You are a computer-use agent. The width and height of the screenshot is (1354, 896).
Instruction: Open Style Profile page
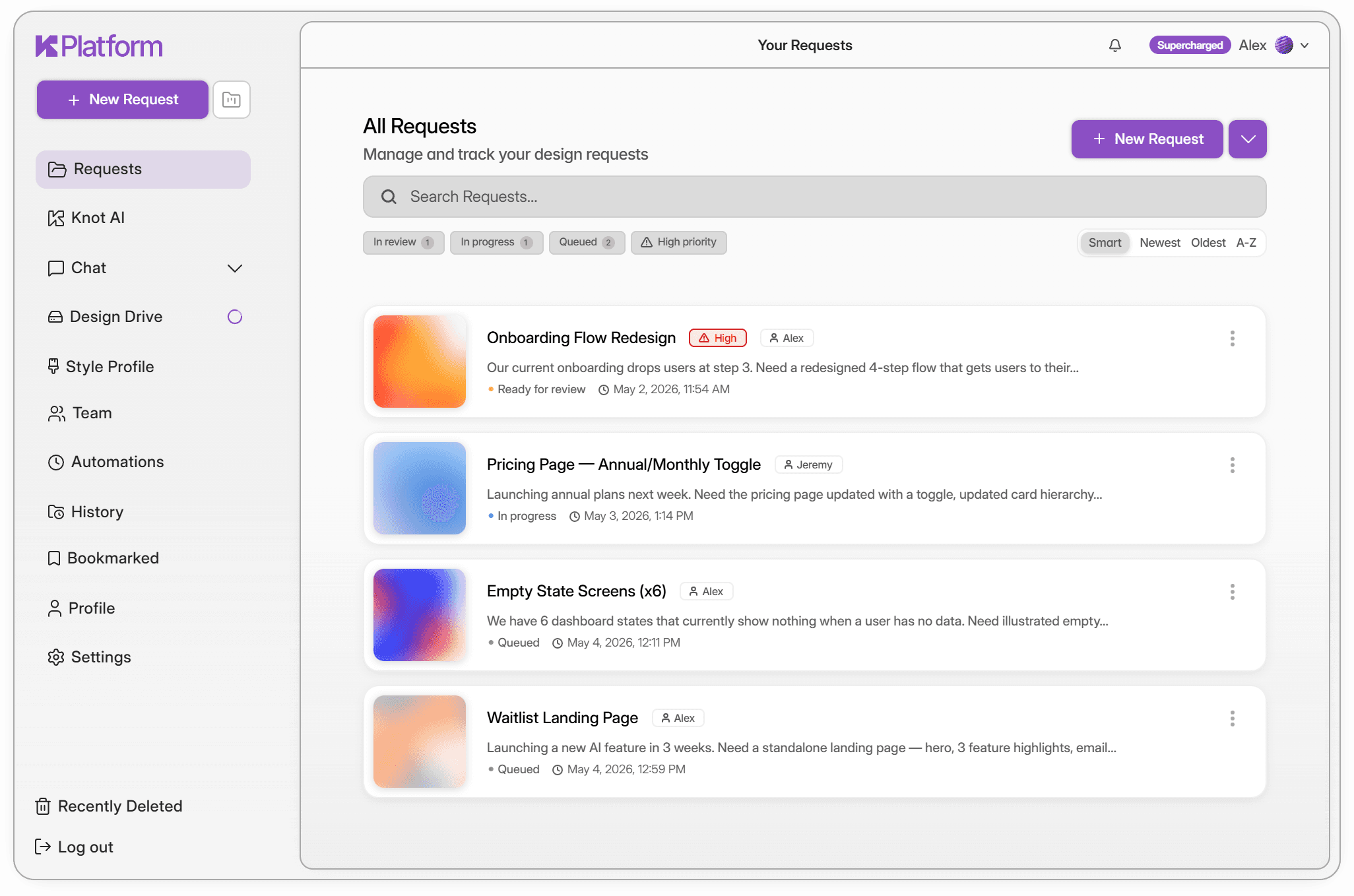coord(143,367)
